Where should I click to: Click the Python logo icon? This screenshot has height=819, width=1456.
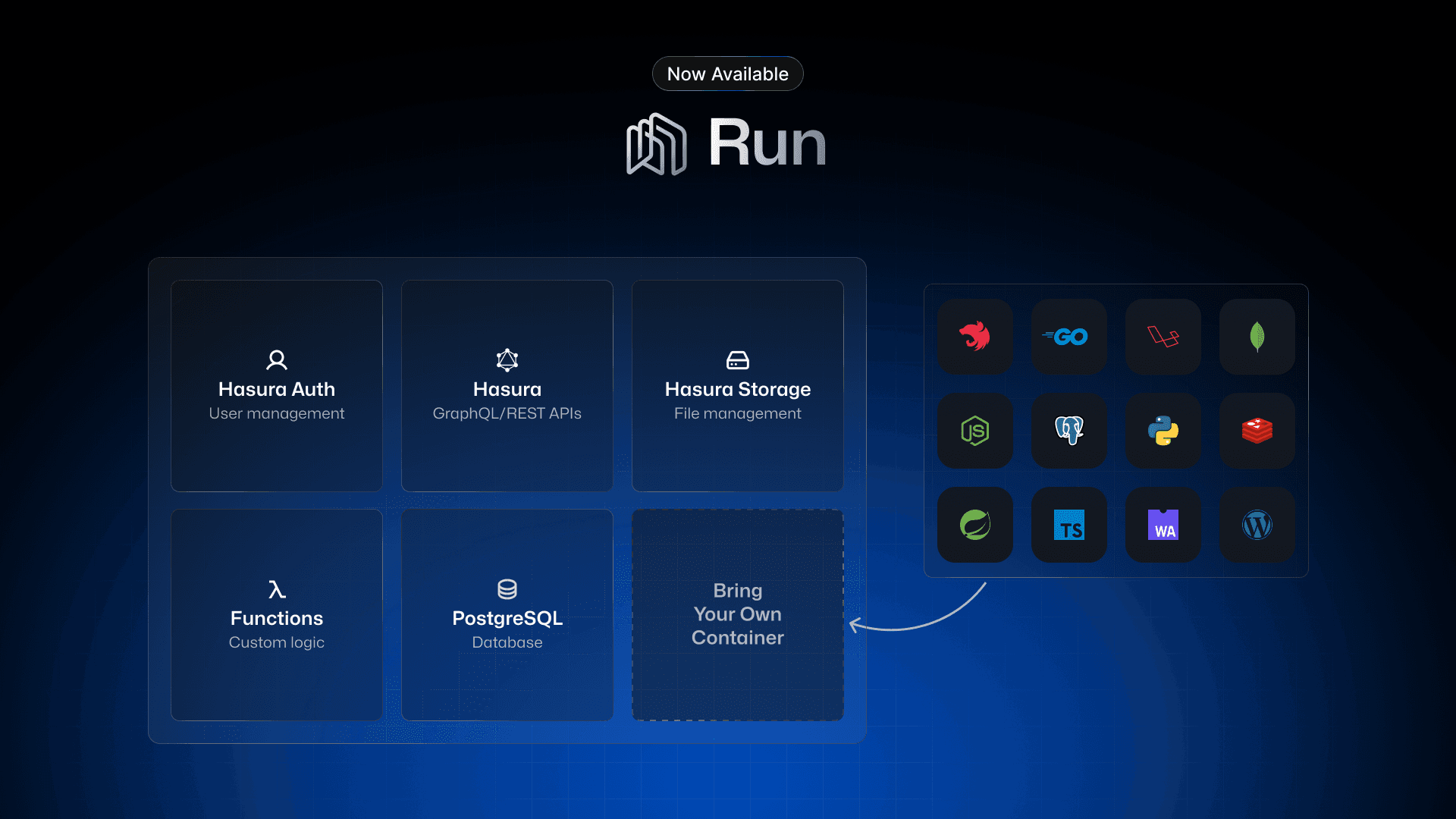1163,431
